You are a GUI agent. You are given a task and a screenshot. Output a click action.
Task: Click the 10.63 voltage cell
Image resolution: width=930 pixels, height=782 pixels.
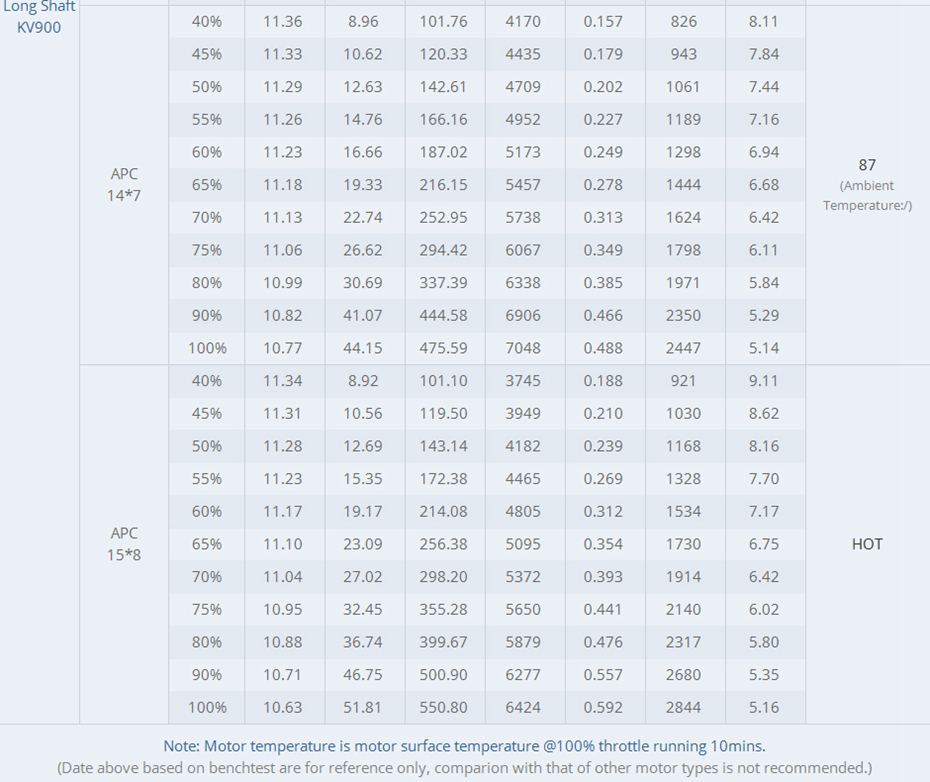[x=283, y=707]
